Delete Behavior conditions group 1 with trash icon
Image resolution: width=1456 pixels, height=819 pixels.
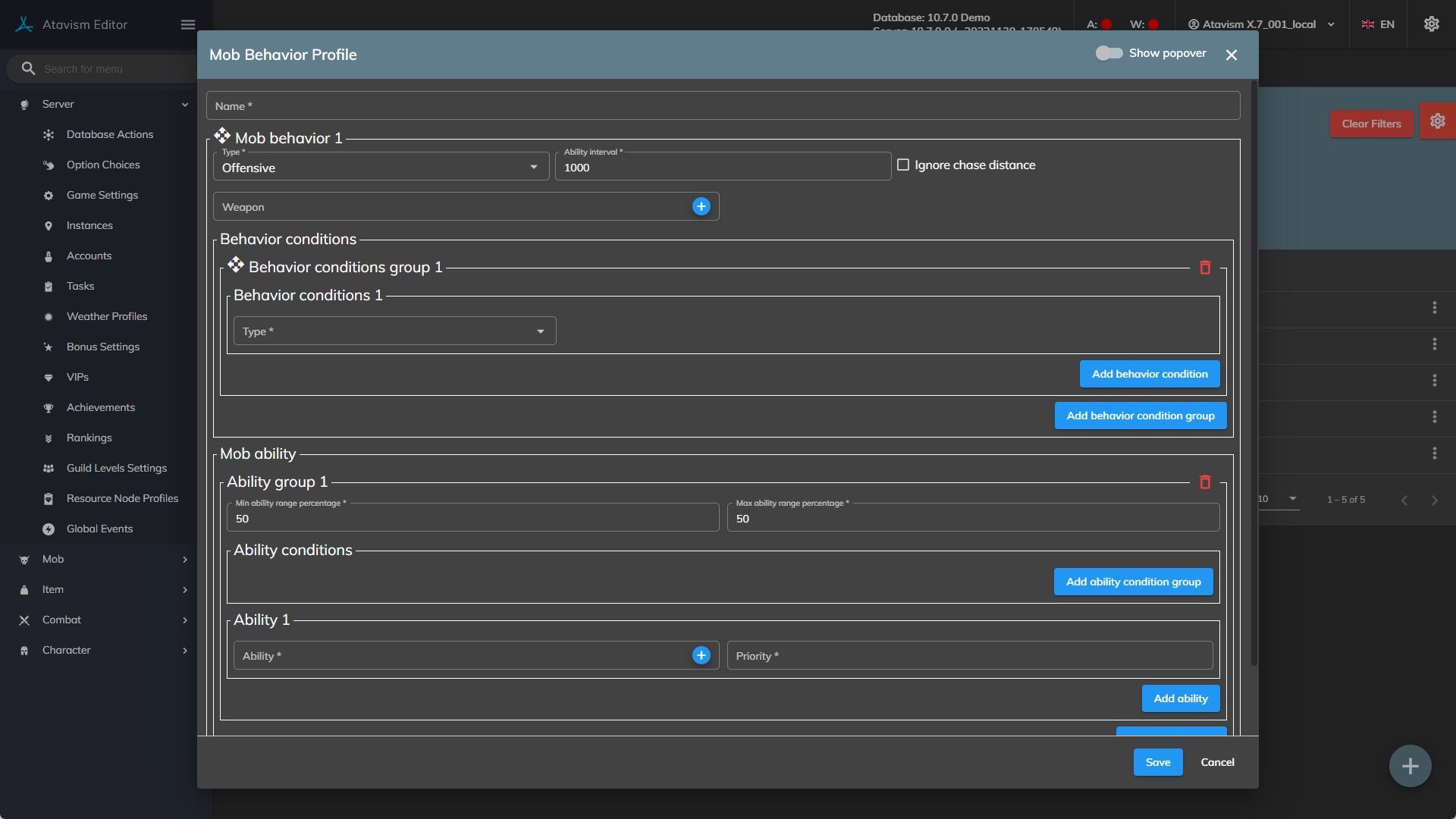(1205, 268)
